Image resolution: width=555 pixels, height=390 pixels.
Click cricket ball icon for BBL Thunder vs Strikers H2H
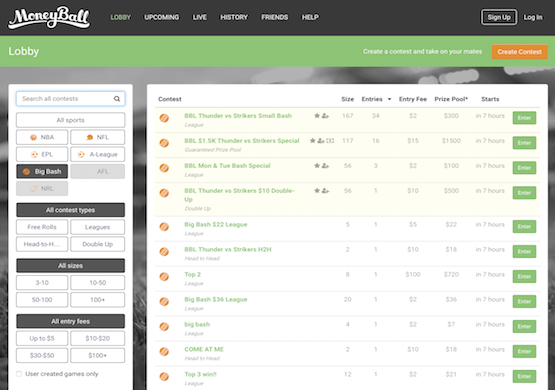coord(164,252)
